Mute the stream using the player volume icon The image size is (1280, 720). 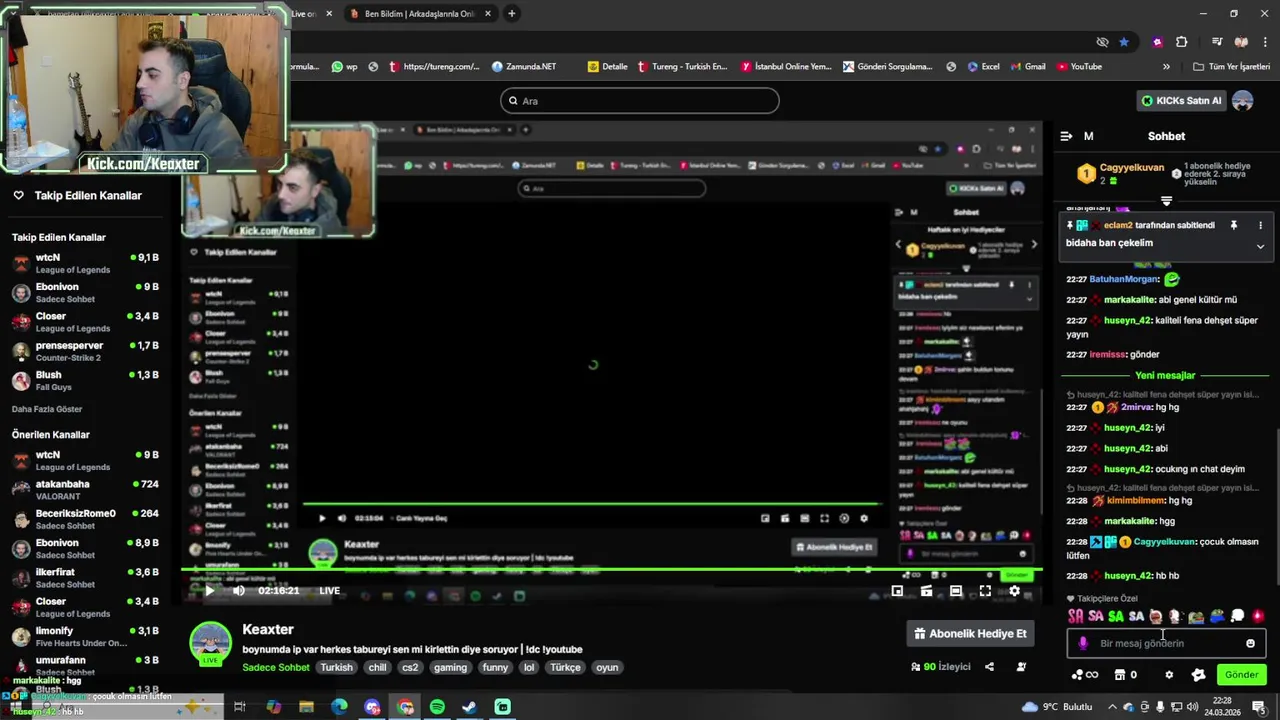pos(239,591)
